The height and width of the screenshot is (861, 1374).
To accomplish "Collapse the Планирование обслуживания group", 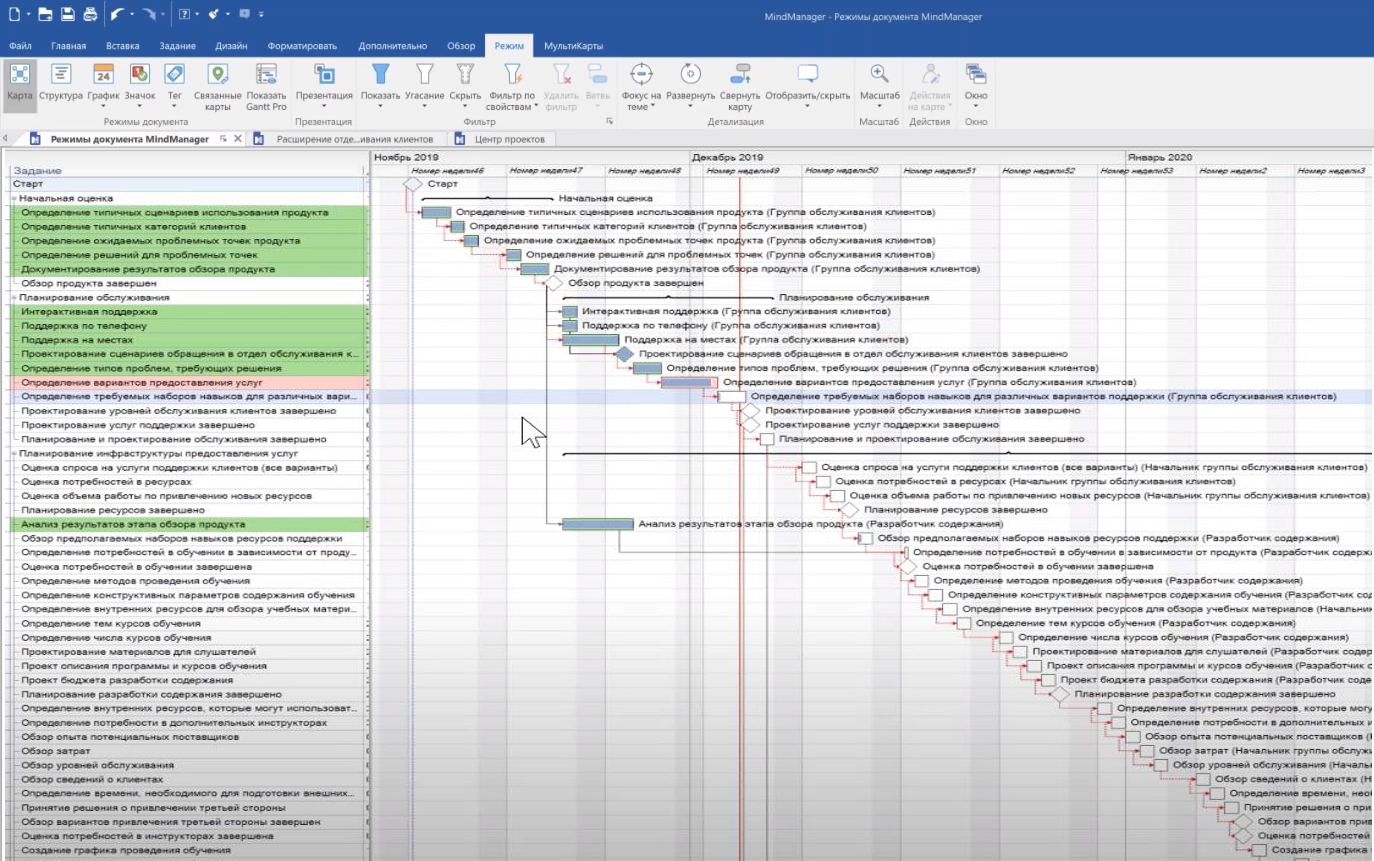I will pos(14,298).
